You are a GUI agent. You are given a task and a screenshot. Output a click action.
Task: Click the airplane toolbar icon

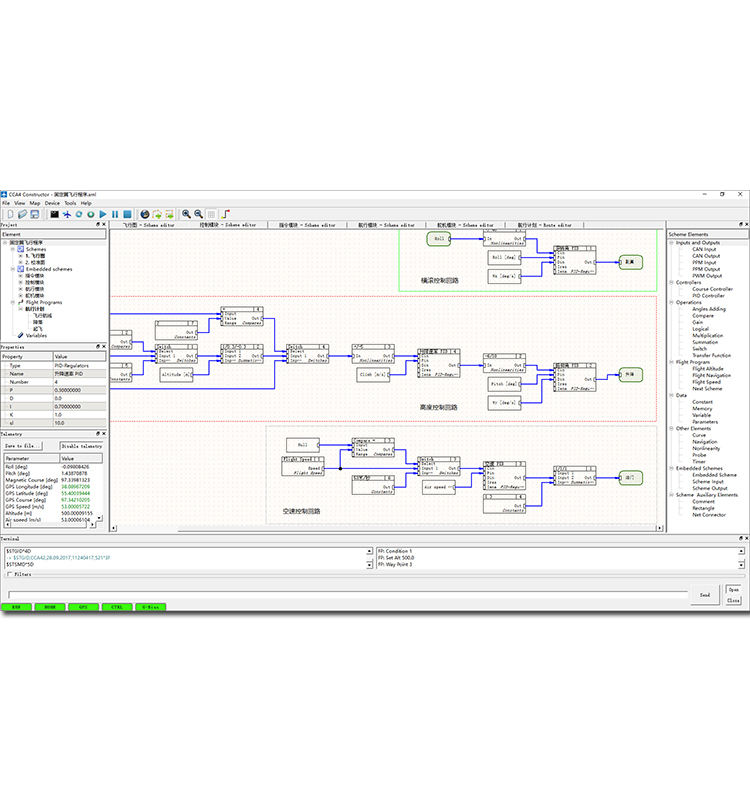pos(66,214)
